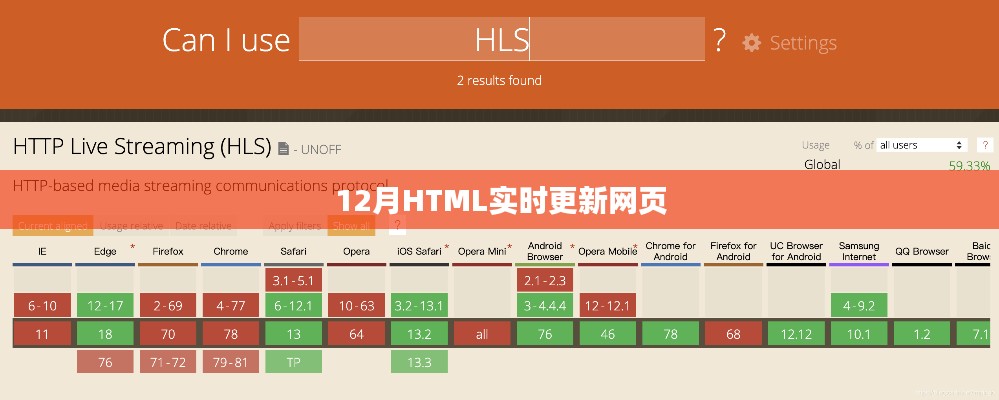
Task: Select the Opera Mini 'all' cell
Action: click(x=482, y=334)
